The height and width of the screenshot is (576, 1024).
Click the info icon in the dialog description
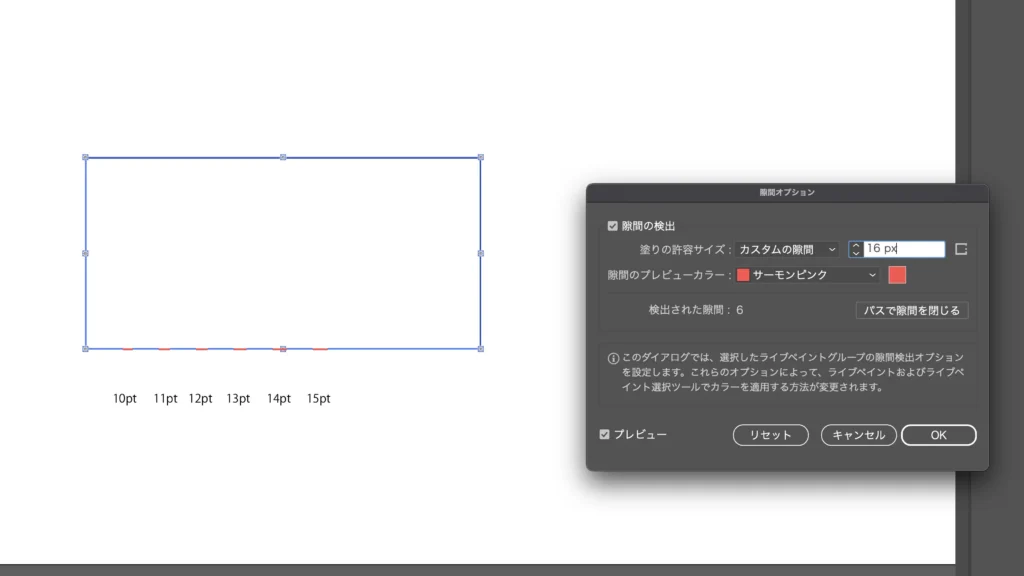[x=614, y=358]
